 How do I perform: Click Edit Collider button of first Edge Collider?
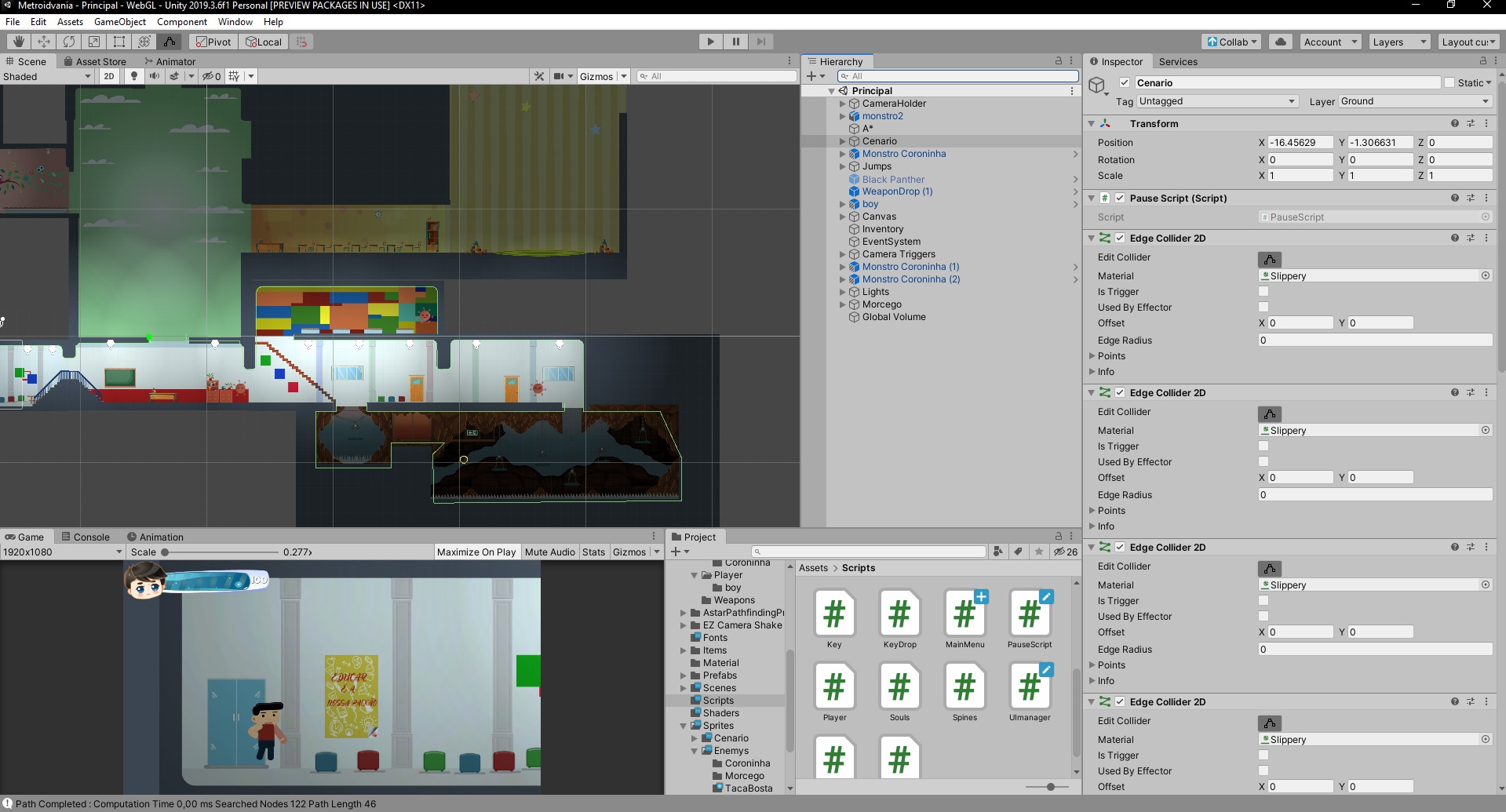click(x=1269, y=259)
